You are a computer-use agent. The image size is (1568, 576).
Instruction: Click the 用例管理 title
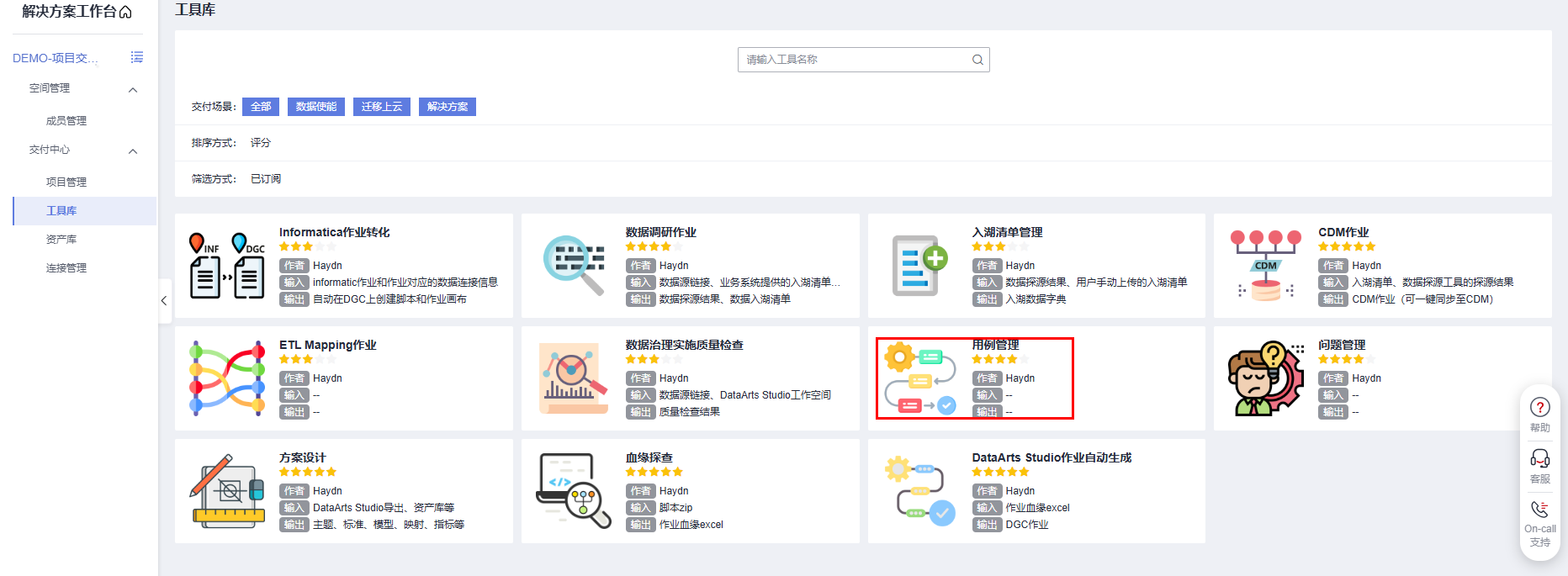(996, 345)
